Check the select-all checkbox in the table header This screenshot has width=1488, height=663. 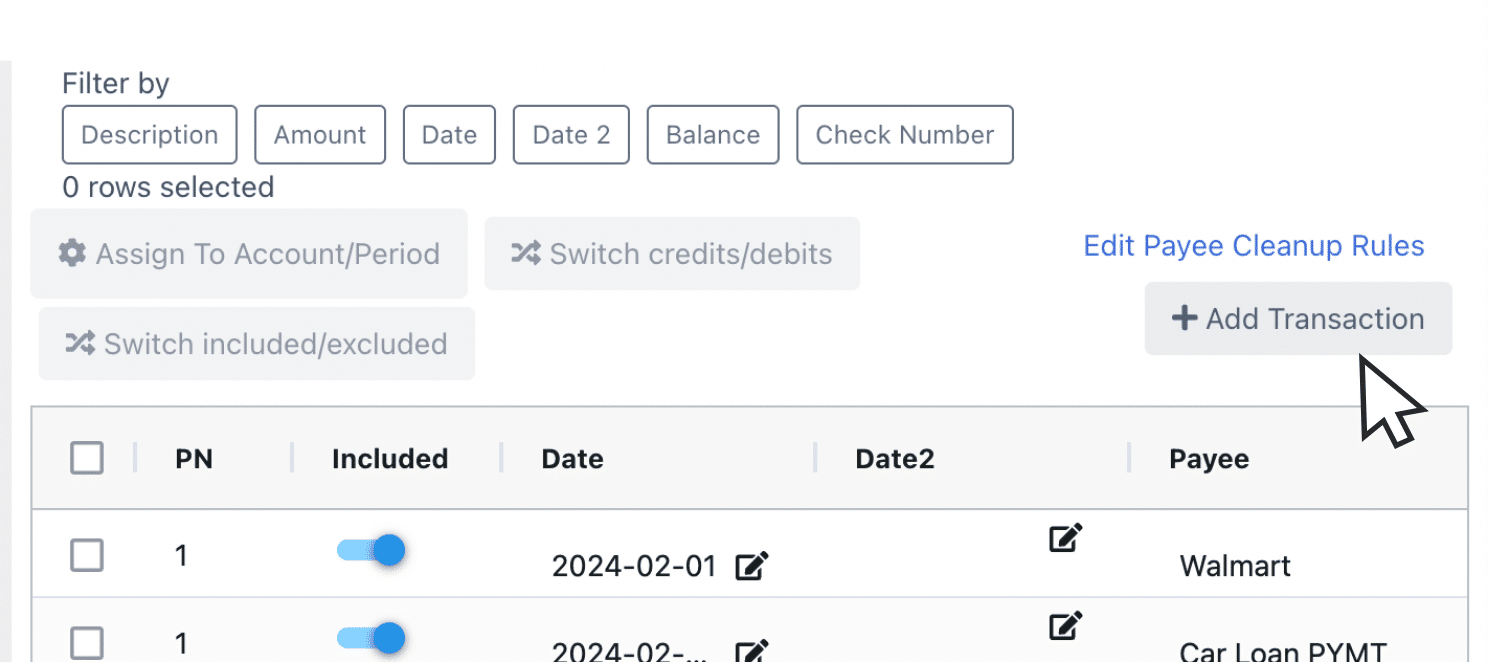(87, 458)
